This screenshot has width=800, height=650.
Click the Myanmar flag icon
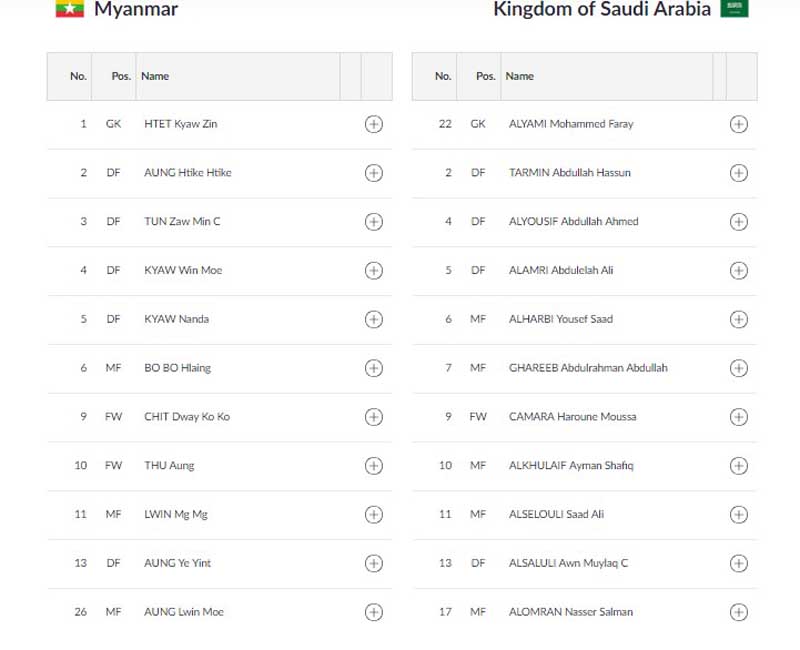tap(69, 10)
